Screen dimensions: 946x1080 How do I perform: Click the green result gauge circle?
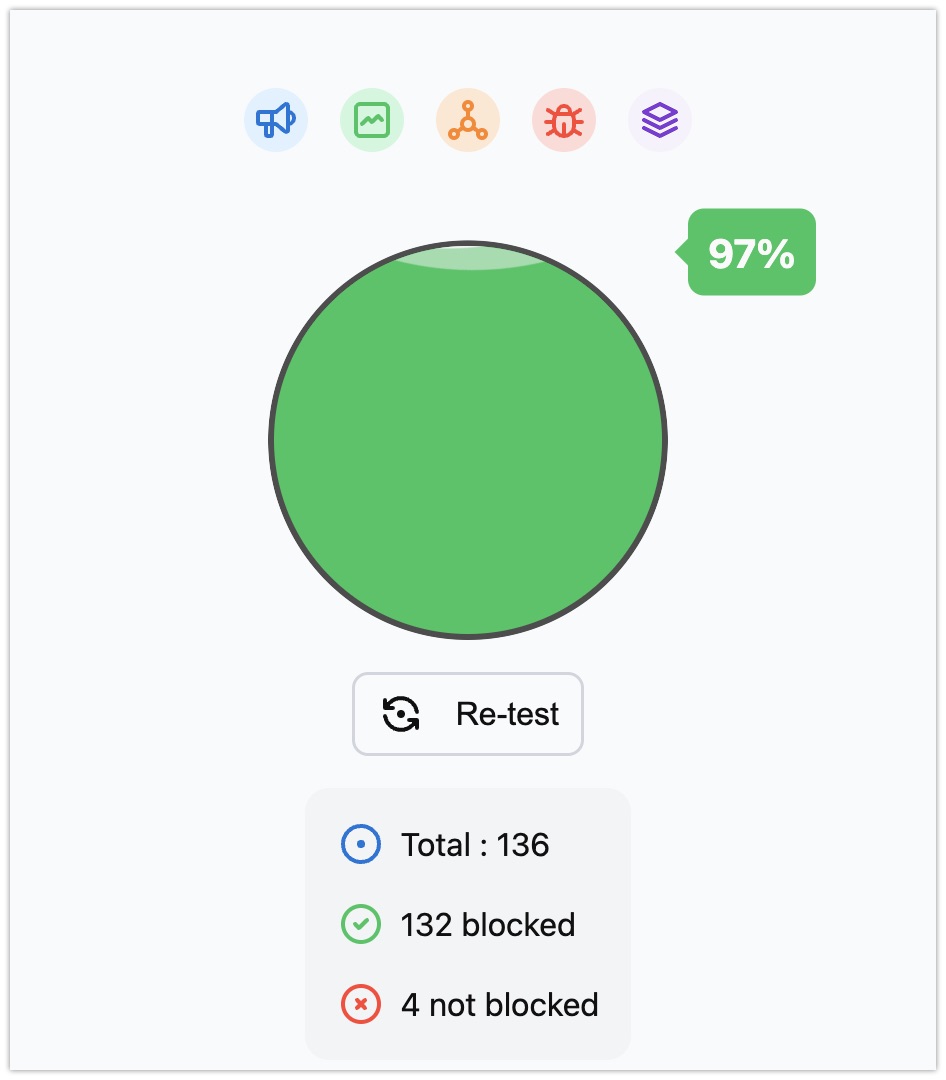468,439
